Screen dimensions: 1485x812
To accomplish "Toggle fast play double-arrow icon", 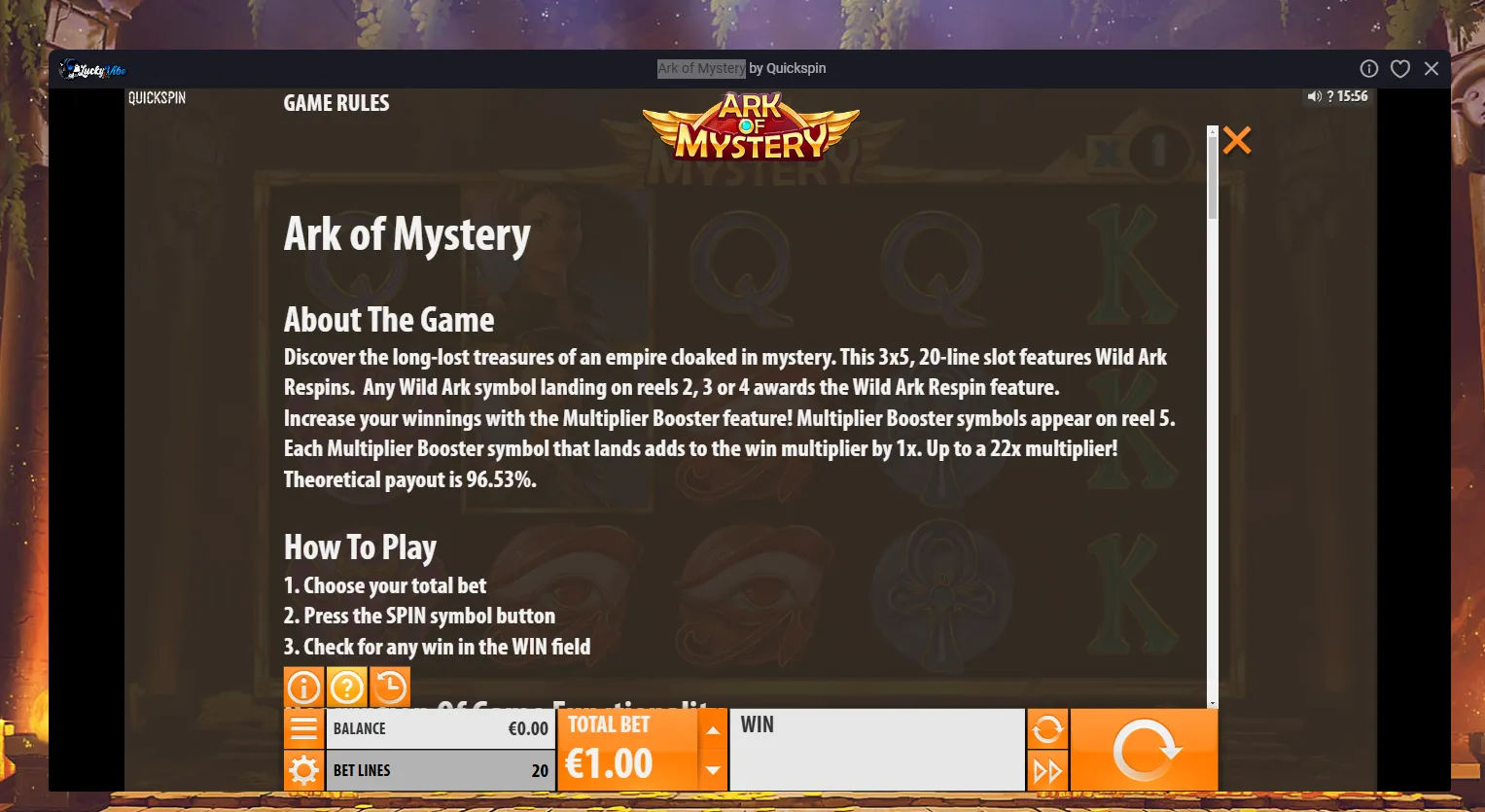I will click(x=1047, y=771).
